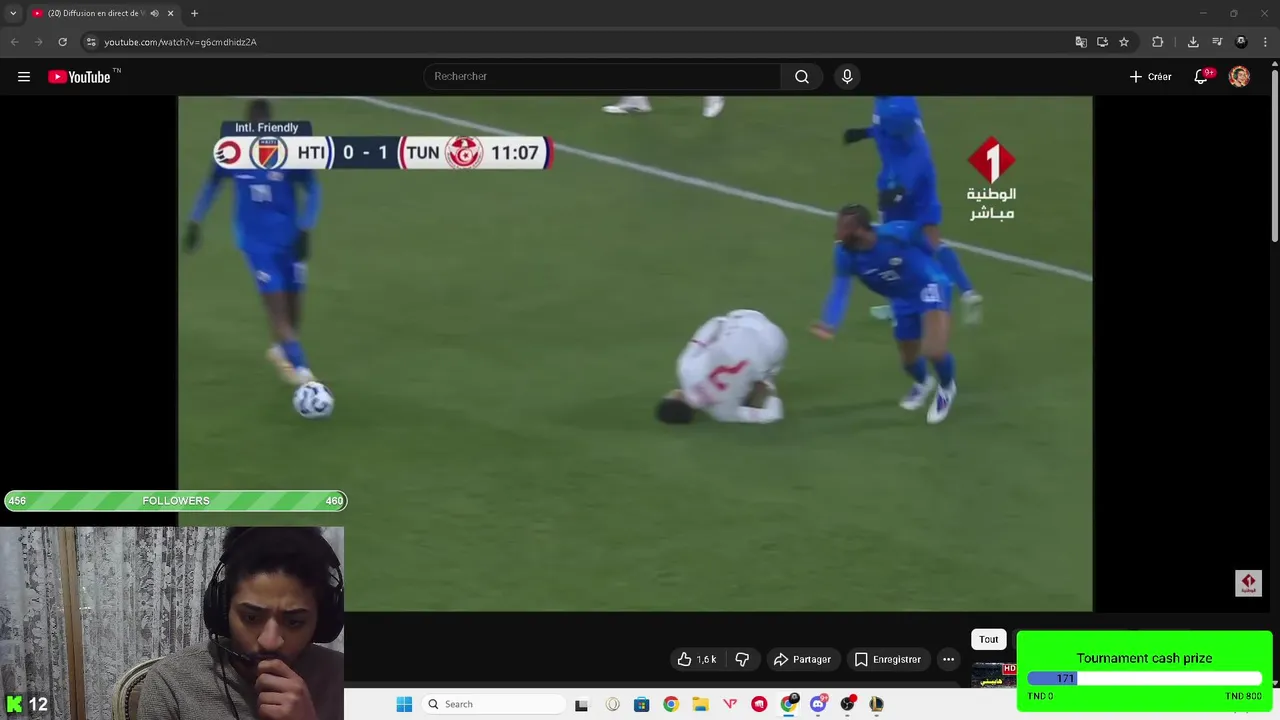1280x720 pixels.
Task: Open browser Downloads
Action: [1193, 42]
